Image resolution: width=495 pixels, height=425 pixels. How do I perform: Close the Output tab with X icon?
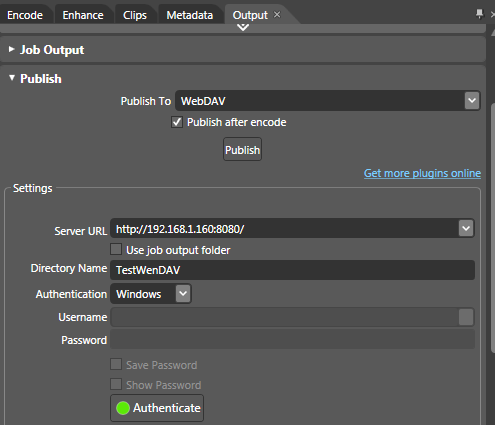(x=277, y=15)
